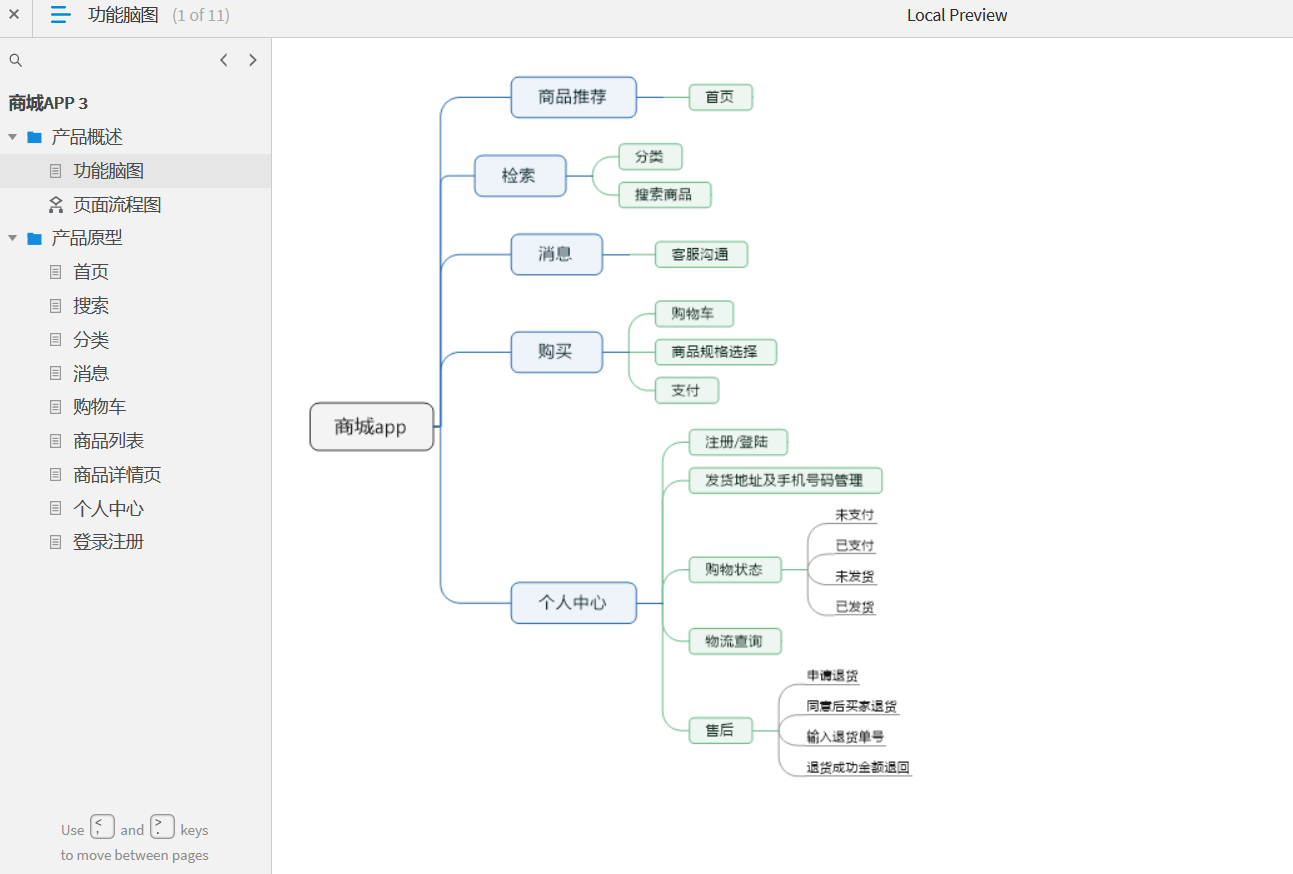Click the 支付 node
The image size is (1293, 874).
click(x=687, y=390)
